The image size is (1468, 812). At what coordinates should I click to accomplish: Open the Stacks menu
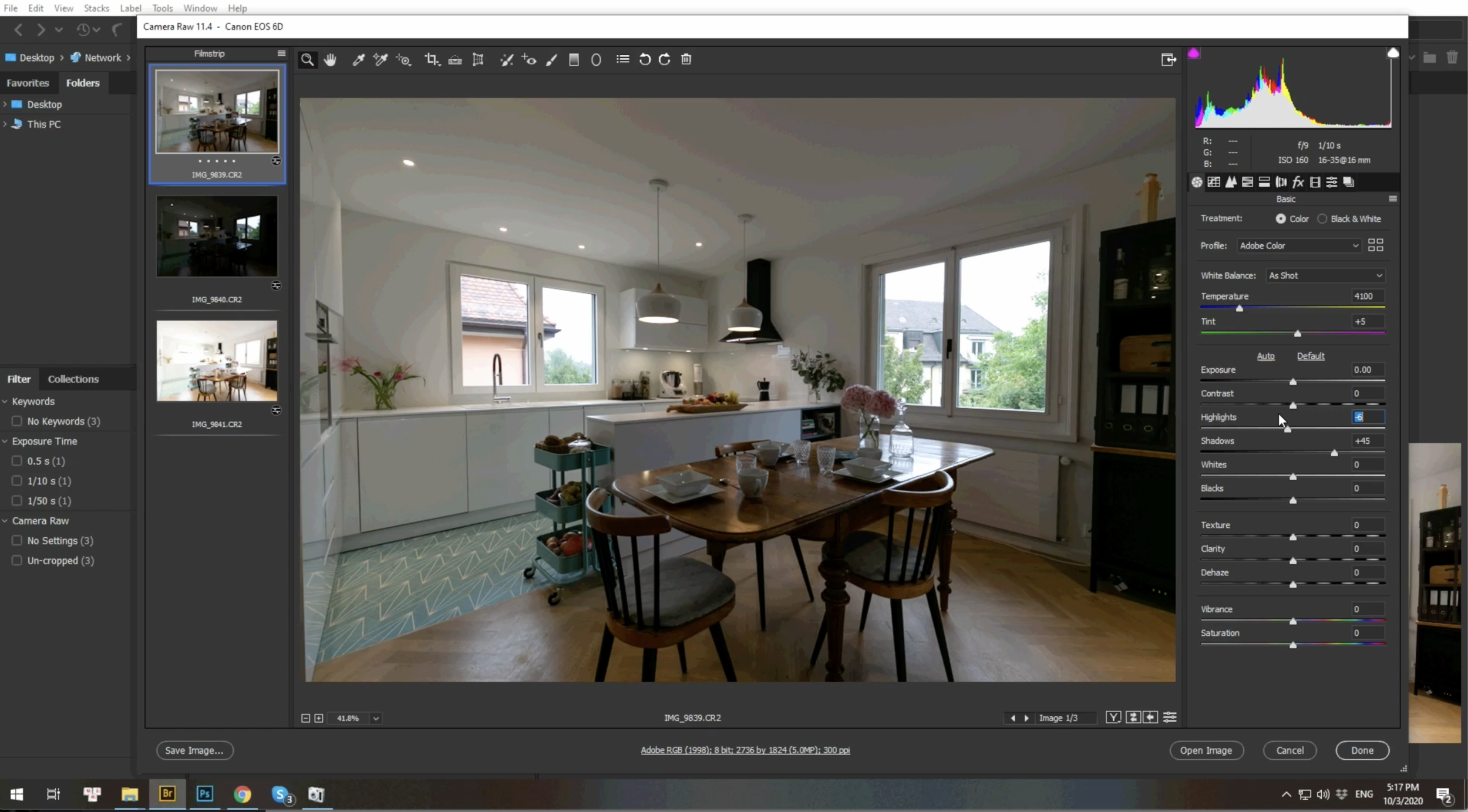(x=96, y=8)
